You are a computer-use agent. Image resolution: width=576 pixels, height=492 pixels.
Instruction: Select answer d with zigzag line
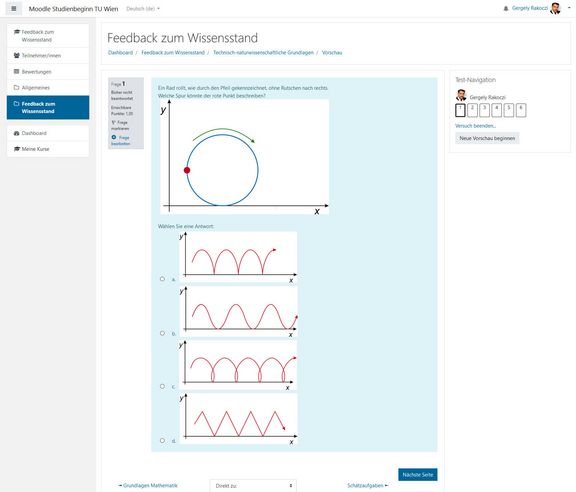[x=162, y=440]
